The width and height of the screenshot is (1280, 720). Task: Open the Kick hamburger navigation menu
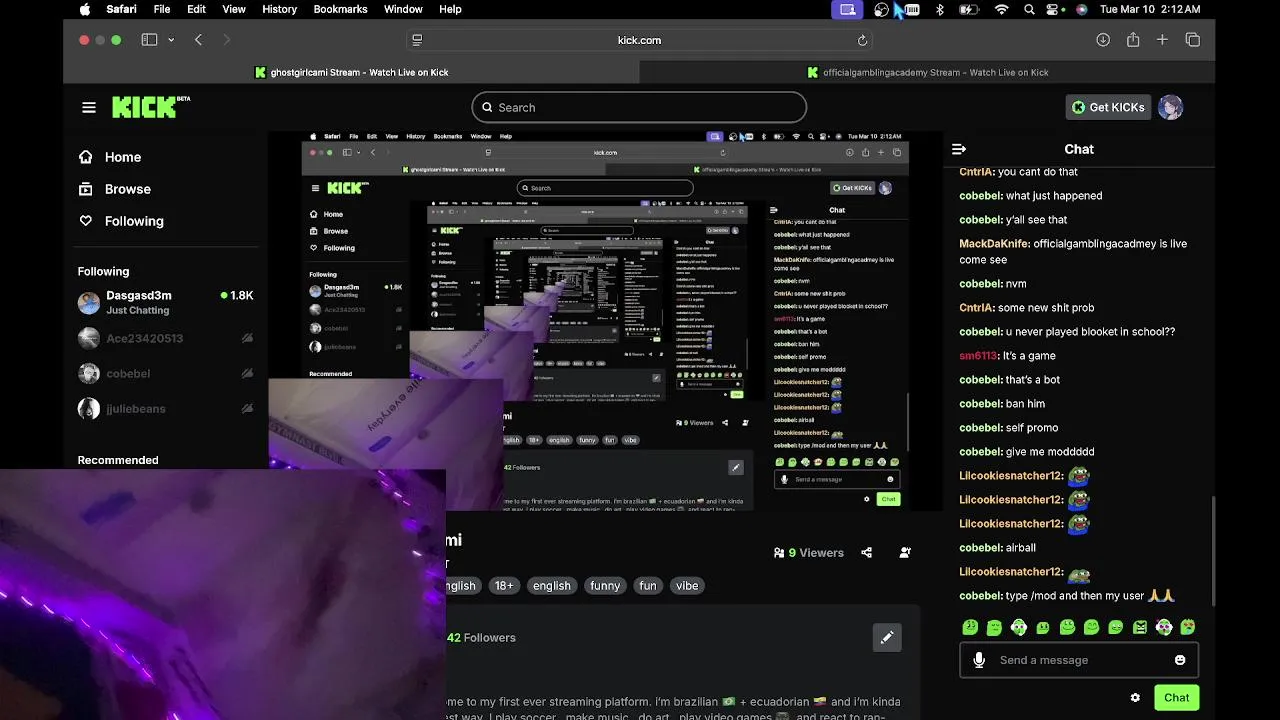pos(89,107)
